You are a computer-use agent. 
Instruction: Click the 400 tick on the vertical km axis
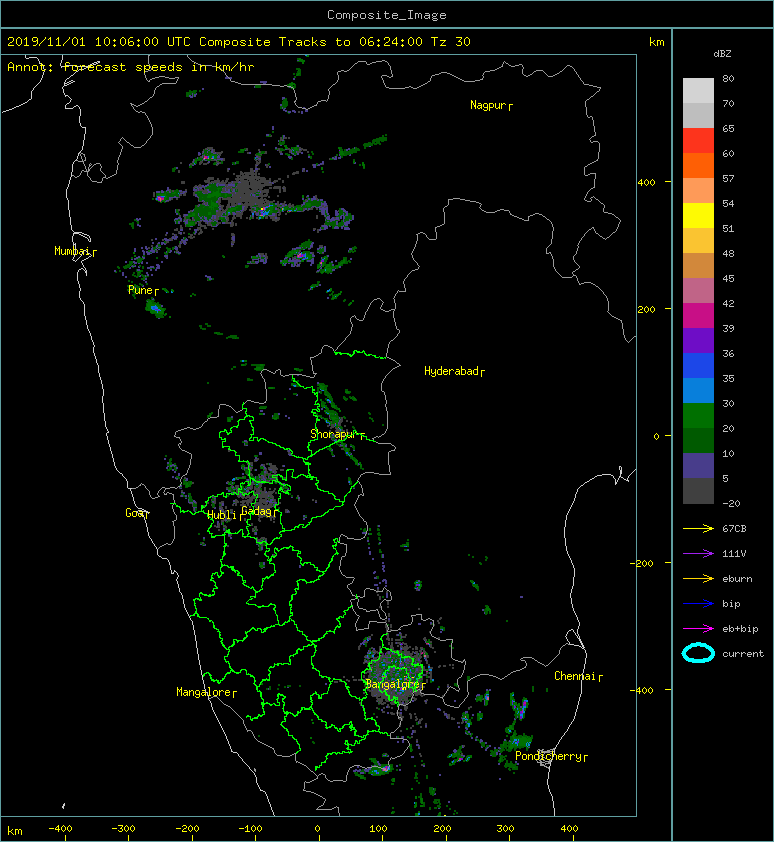coord(647,183)
